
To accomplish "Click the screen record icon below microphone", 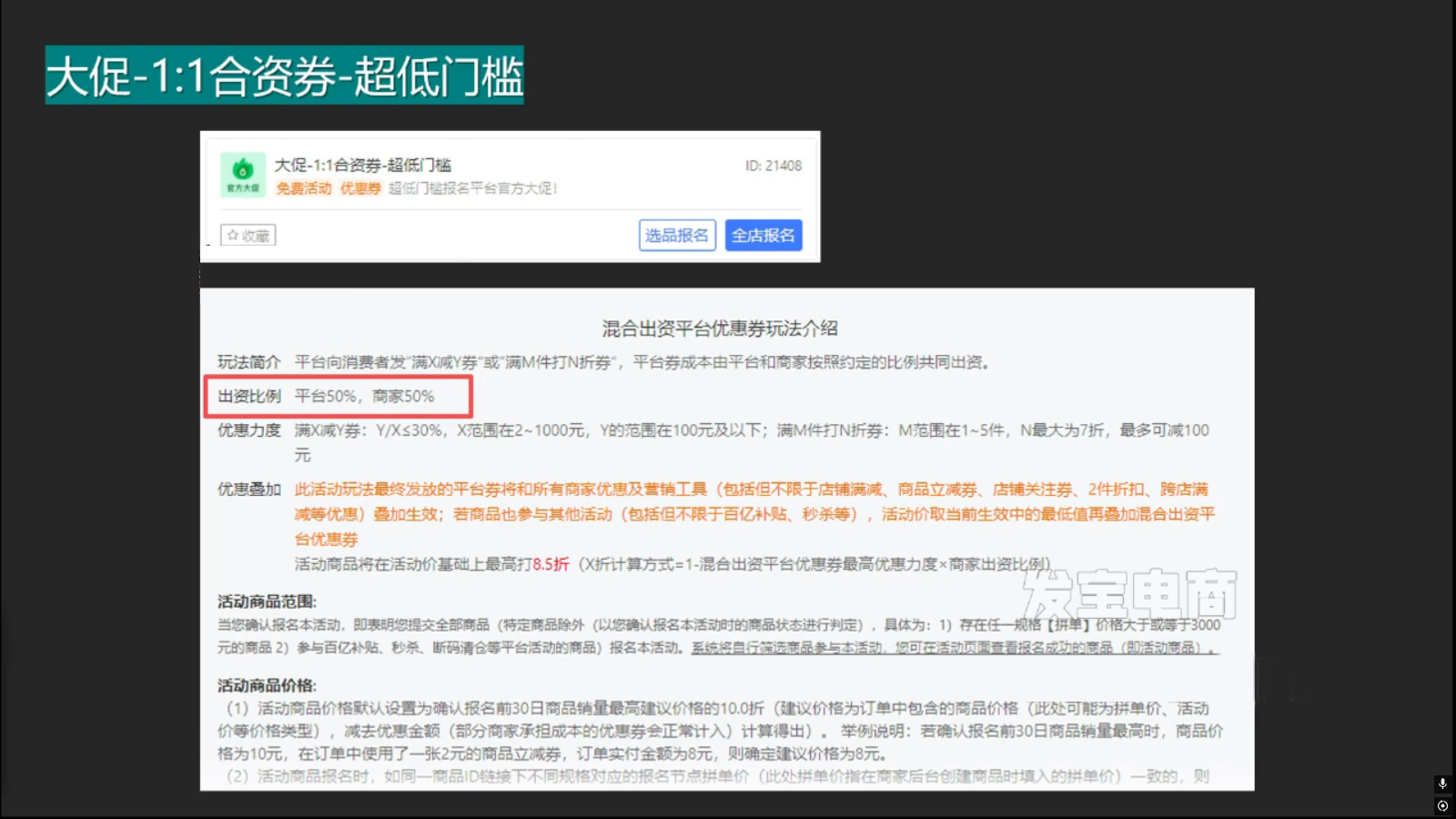I will pos(1442,805).
